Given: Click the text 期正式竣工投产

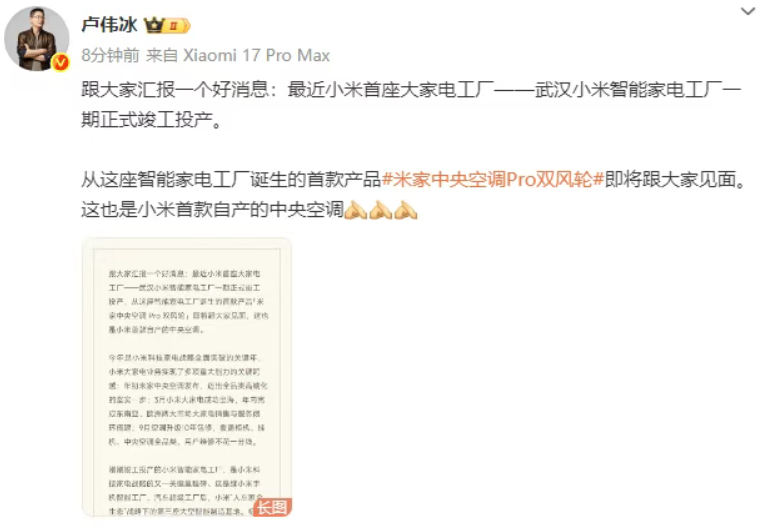Looking at the screenshot, I should click(x=151, y=119).
